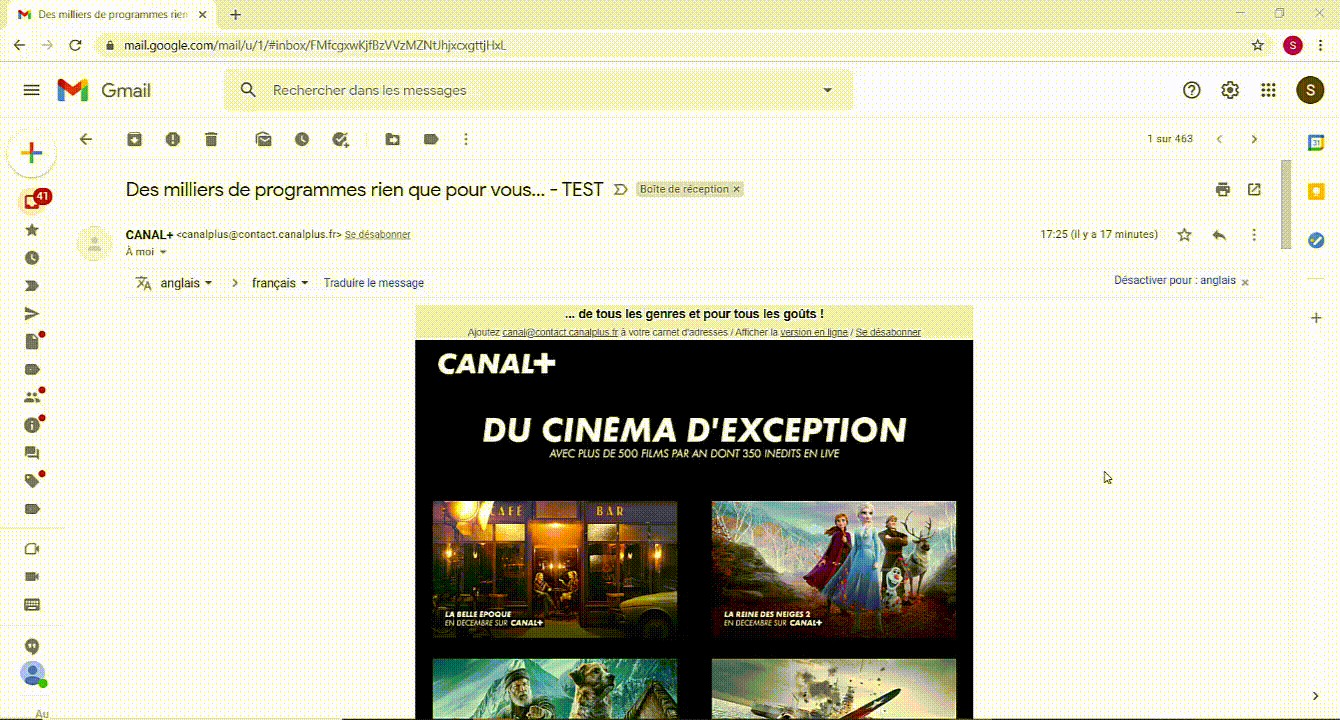
Task: Reply to the CANAL+ message
Action: [x=1219, y=235]
